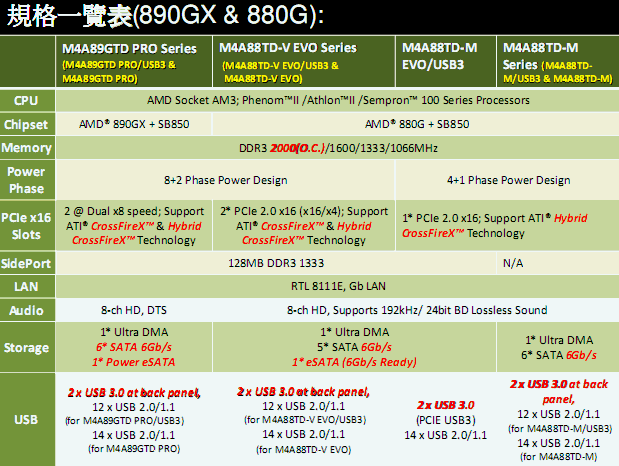Click the '(for M4A88TD-M/USB3)' USB text
The image size is (619, 466).
pos(560,429)
